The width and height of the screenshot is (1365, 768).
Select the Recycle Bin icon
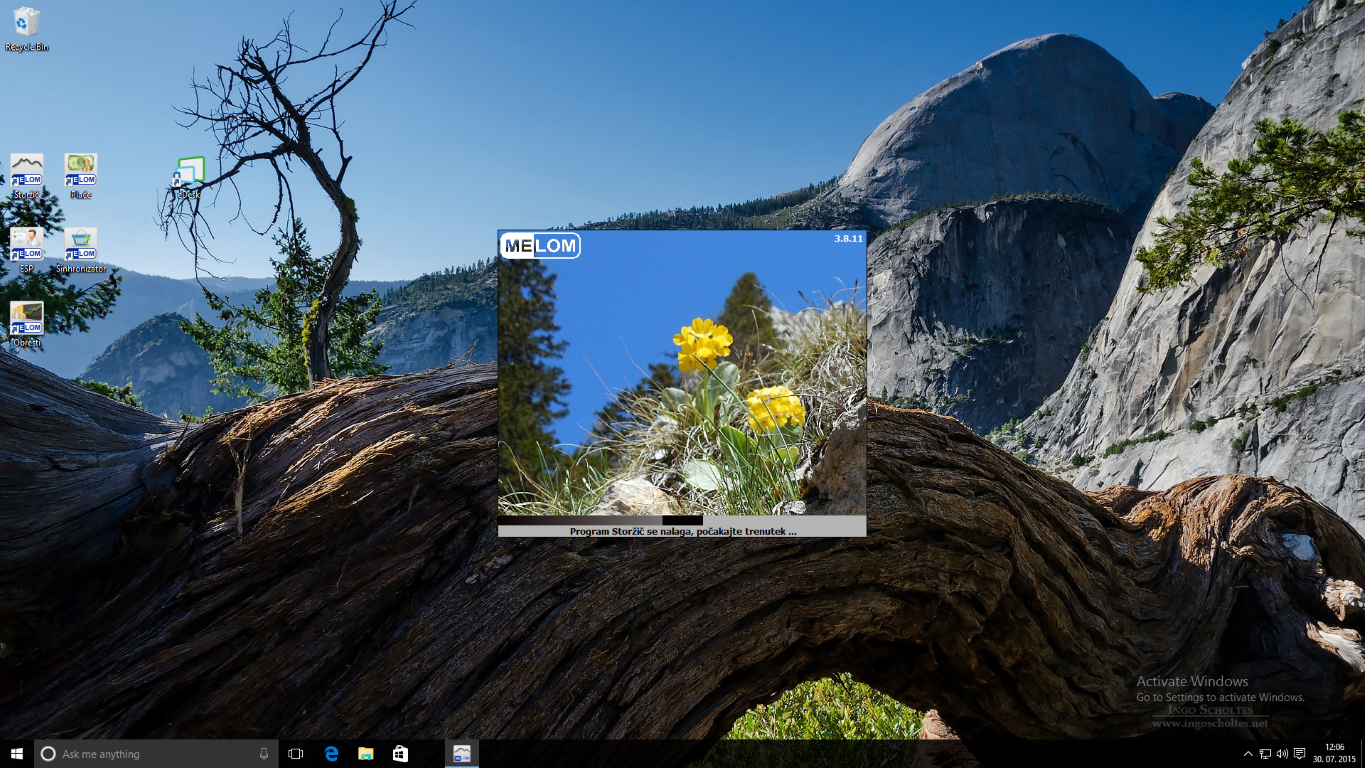[x=27, y=25]
